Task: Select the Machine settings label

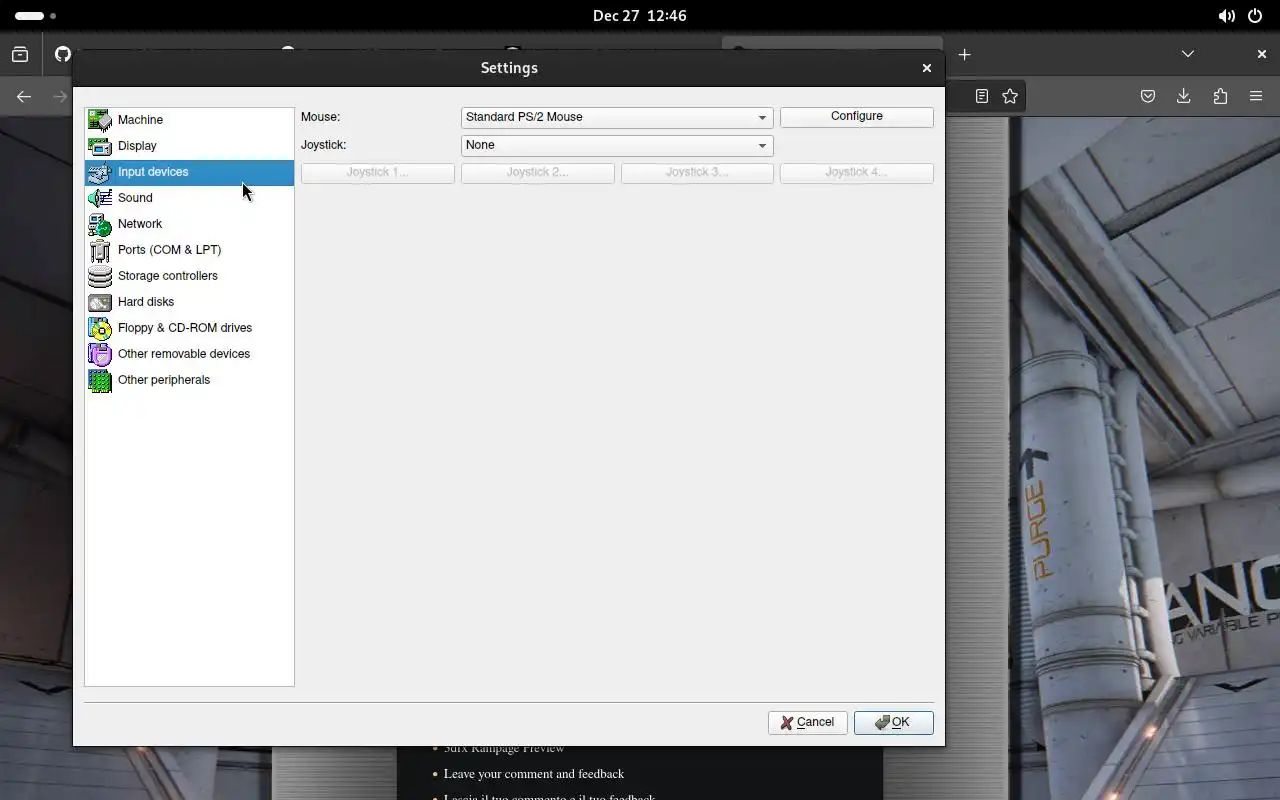Action: (x=140, y=120)
